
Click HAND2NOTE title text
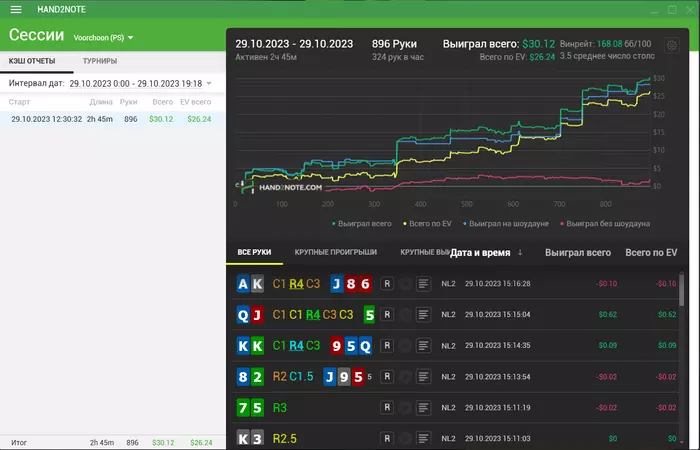[62, 9]
